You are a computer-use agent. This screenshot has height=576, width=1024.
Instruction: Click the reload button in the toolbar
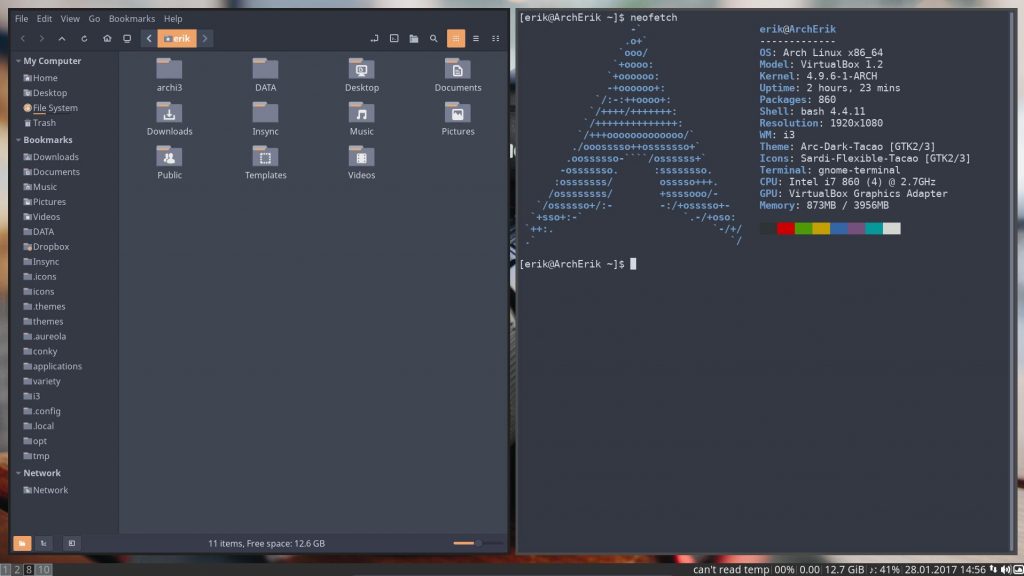point(84,39)
